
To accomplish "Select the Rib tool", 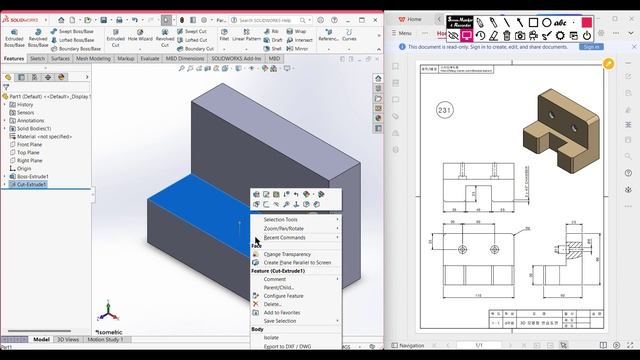I will click(x=271, y=31).
